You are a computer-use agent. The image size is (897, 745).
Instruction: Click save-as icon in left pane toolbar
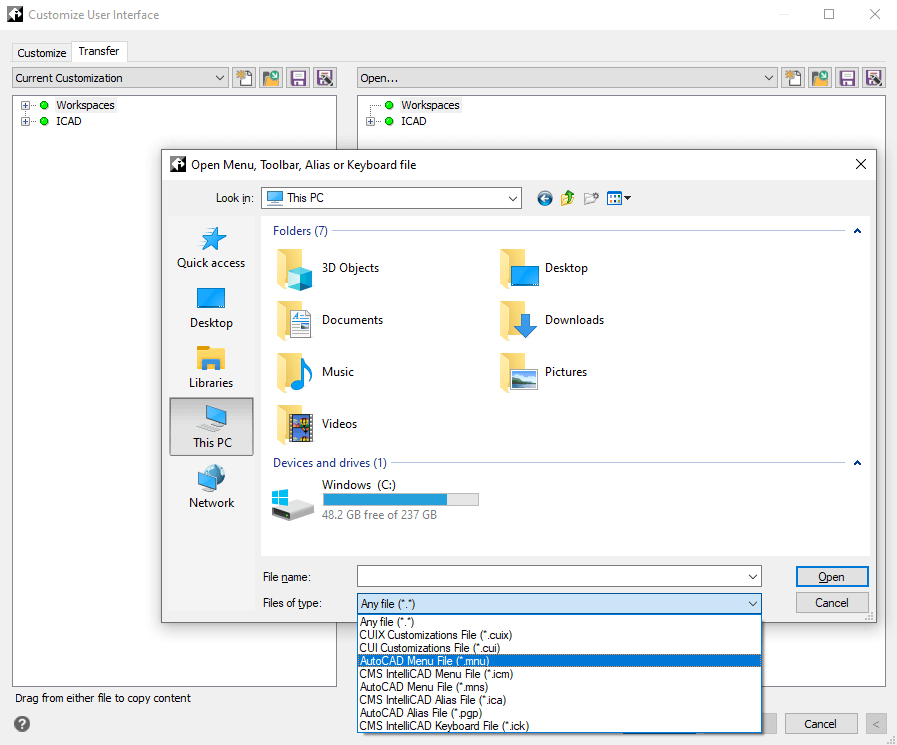click(x=325, y=78)
